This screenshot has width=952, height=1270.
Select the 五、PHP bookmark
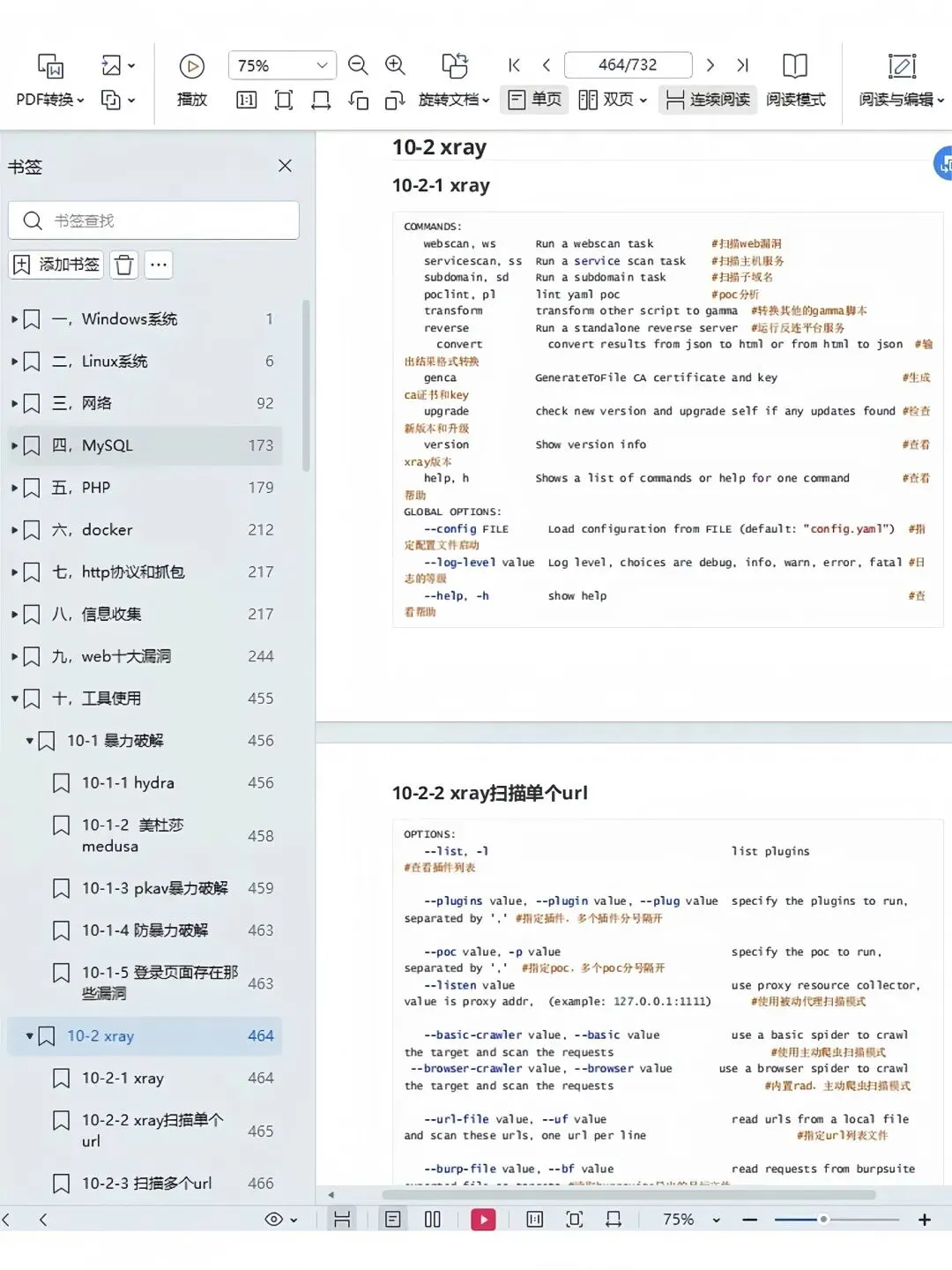point(145,488)
